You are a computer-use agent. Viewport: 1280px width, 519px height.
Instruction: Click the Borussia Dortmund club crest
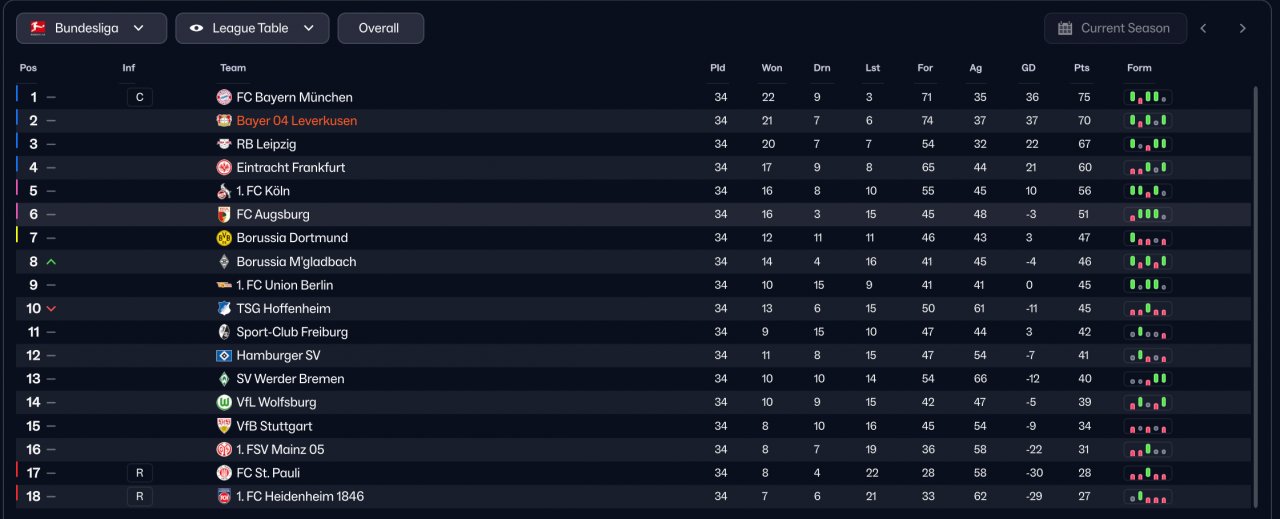(x=224, y=238)
